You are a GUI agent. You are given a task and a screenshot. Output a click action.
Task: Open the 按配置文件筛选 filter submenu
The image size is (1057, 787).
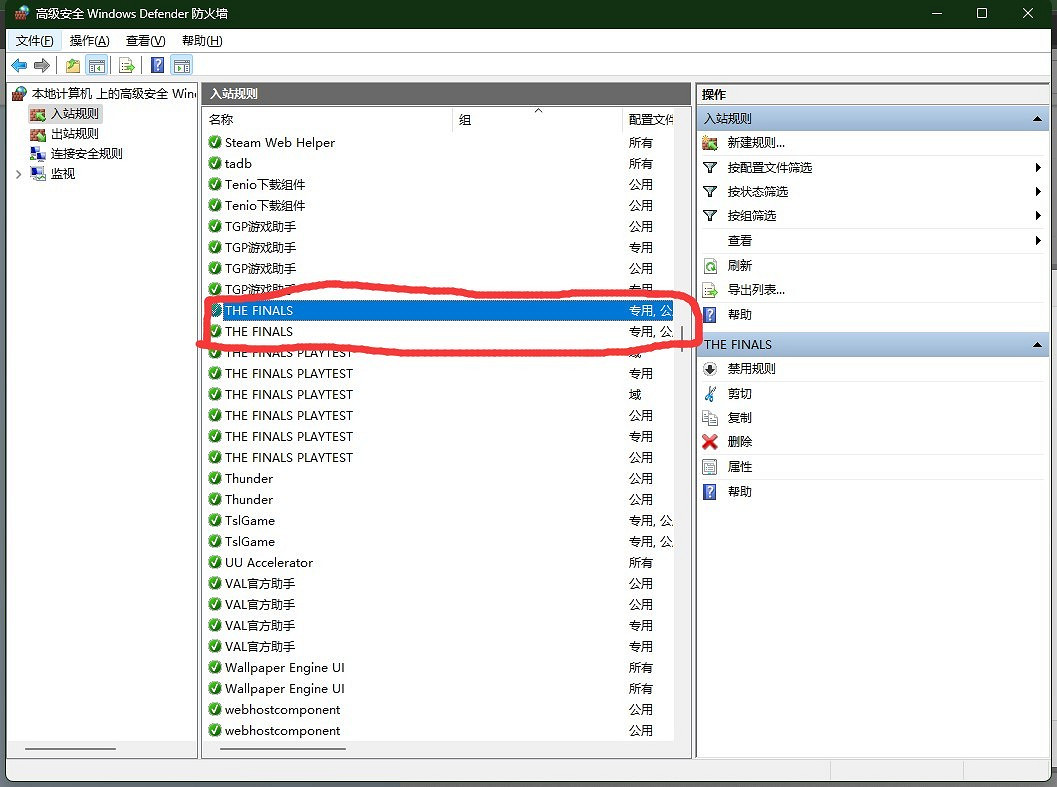click(769, 168)
